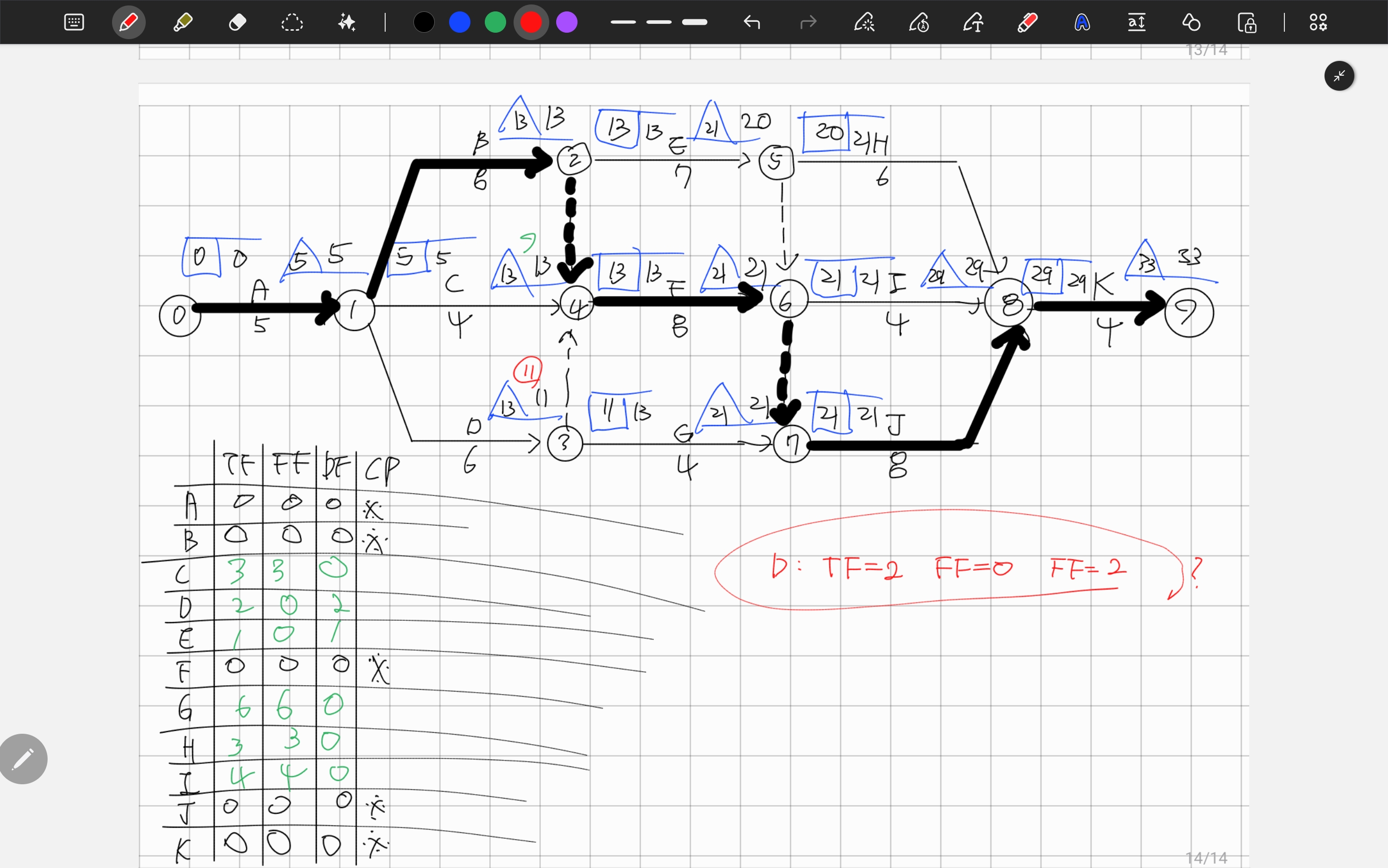Viewport: 1388px width, 868px height.
Task: Select the thinnest stroke width
Action: 623,22
